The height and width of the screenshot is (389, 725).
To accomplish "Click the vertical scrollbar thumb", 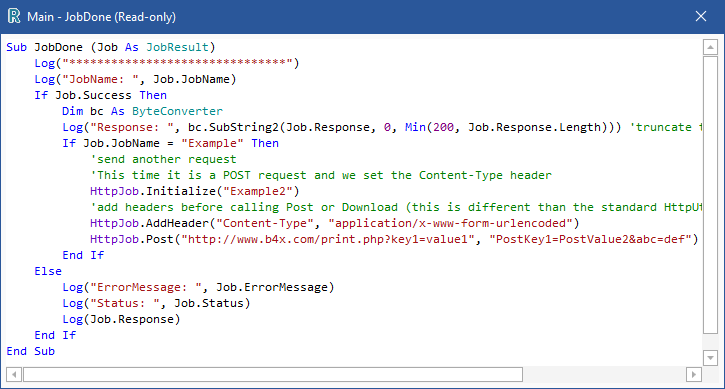I will point(710,195).
